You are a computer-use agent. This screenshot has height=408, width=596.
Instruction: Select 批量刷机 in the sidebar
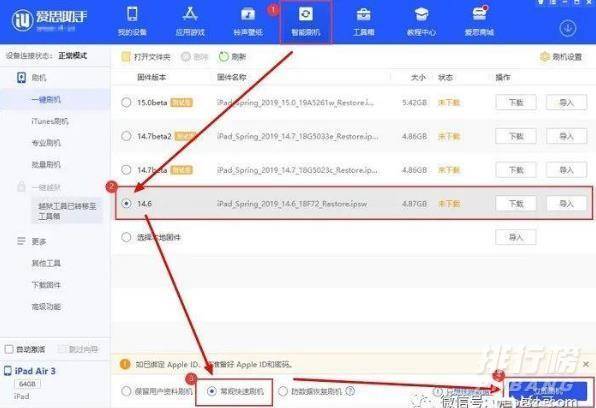click(46, 165)
